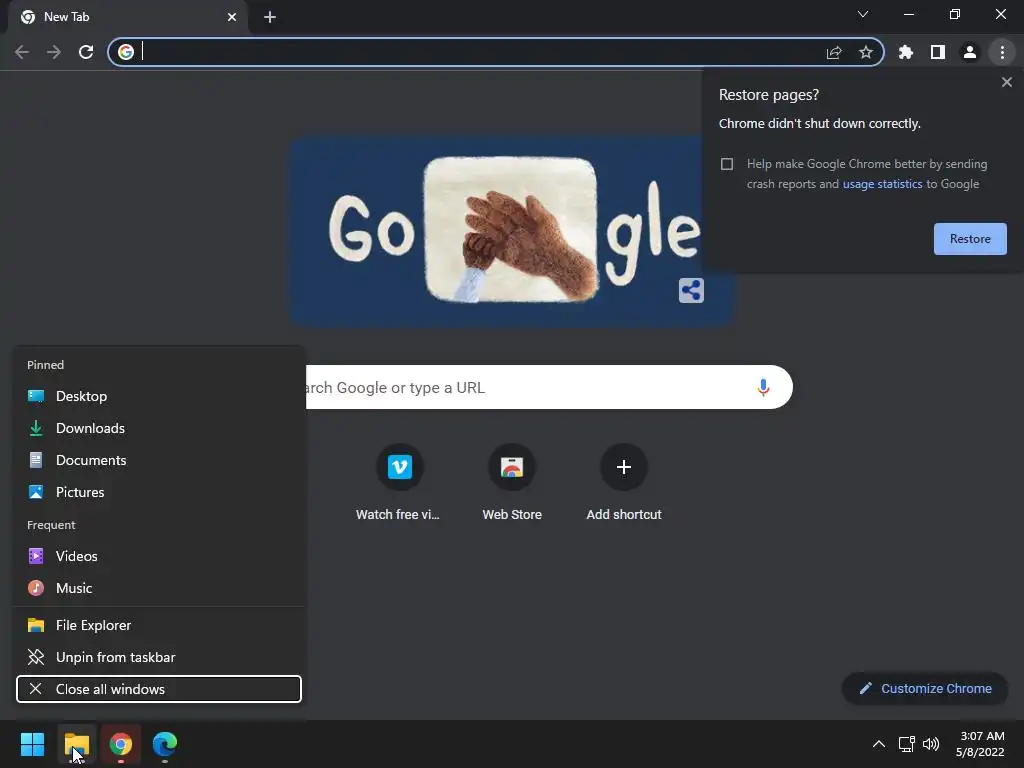This screenshot has width=1024, height=768.
Task: Open the clock showing 3:07 AM
Action: 980,744
